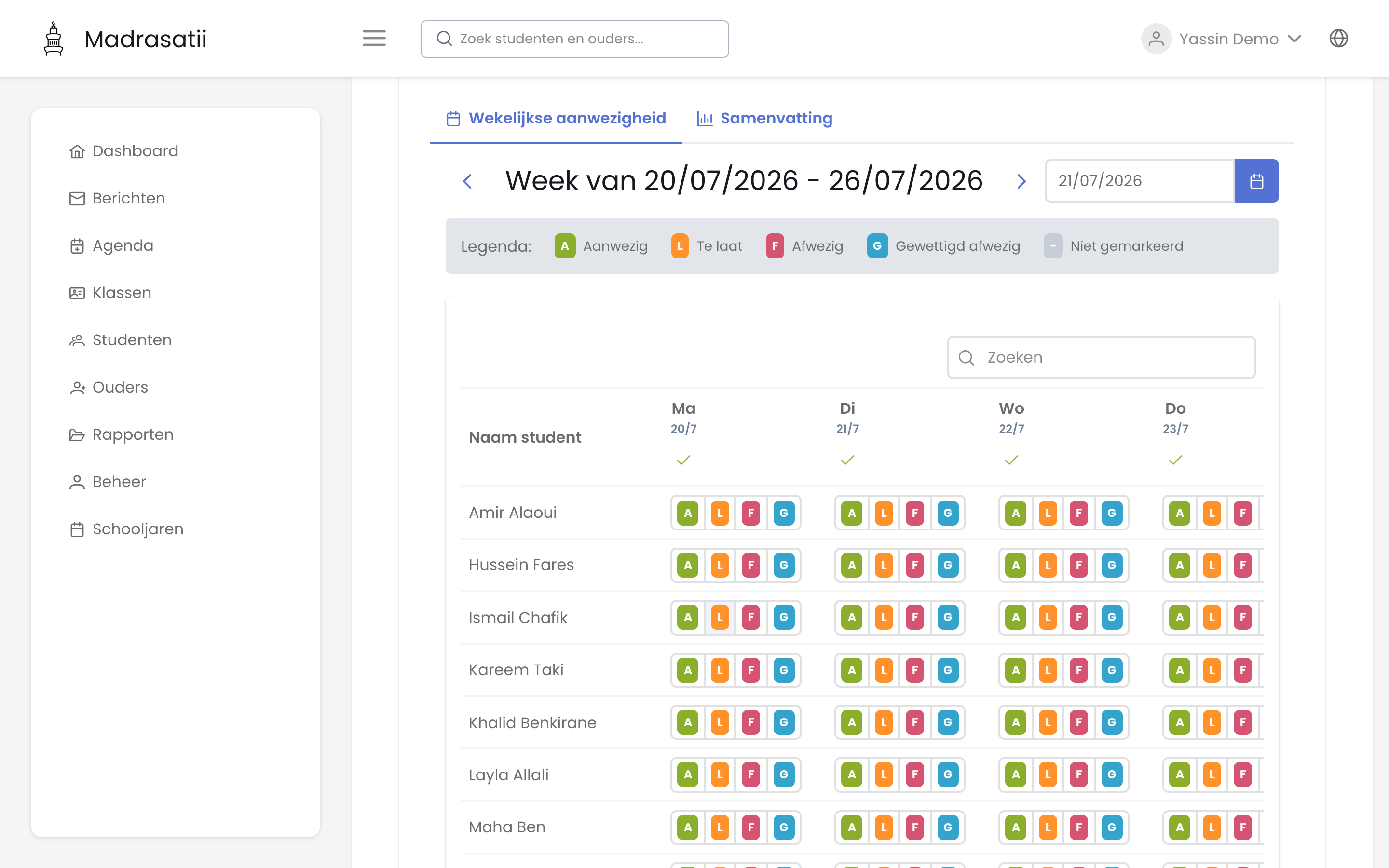The height and width of the screenshot is (868, 1389).
Task: Go to the previous week
Action: click(467, 181)
